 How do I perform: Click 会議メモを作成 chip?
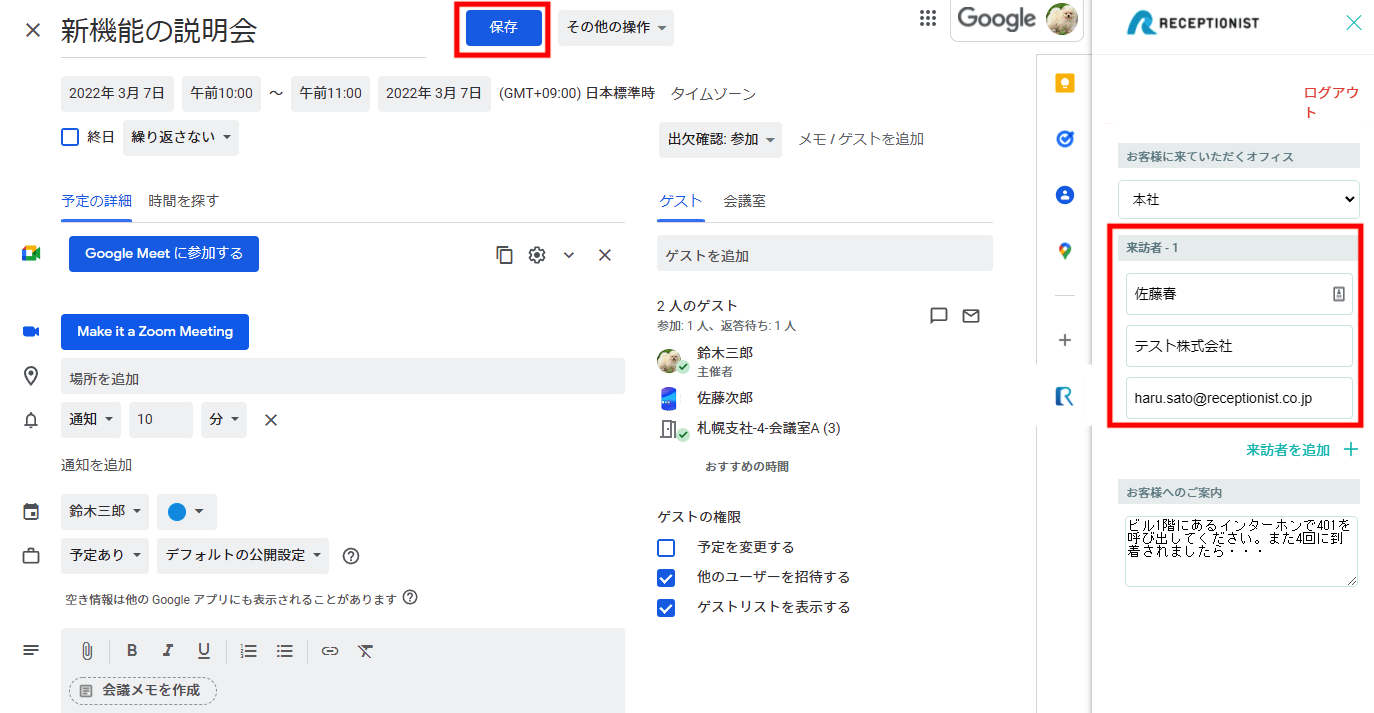tap(142, 691)
